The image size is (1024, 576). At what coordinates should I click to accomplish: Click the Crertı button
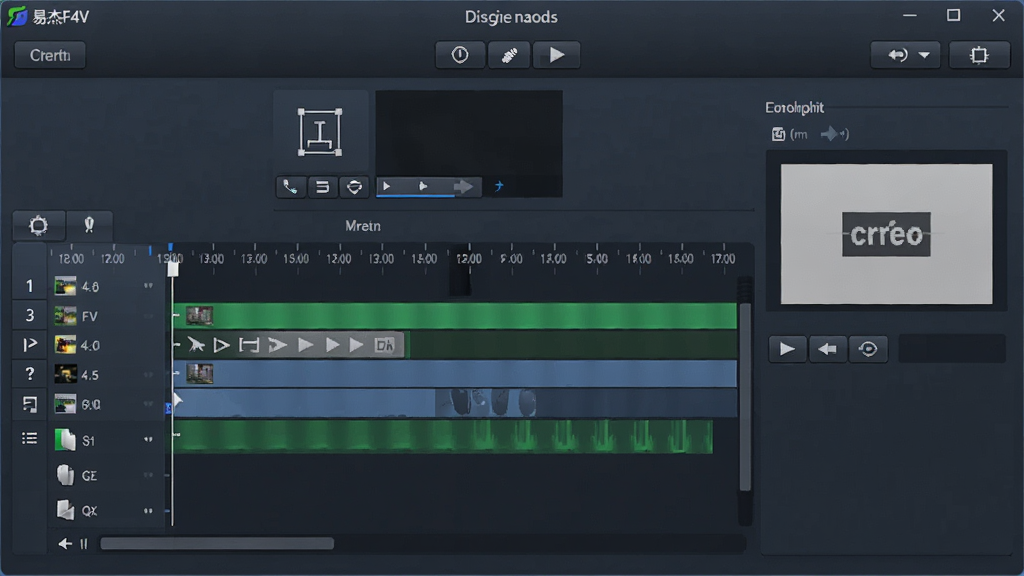50,56
